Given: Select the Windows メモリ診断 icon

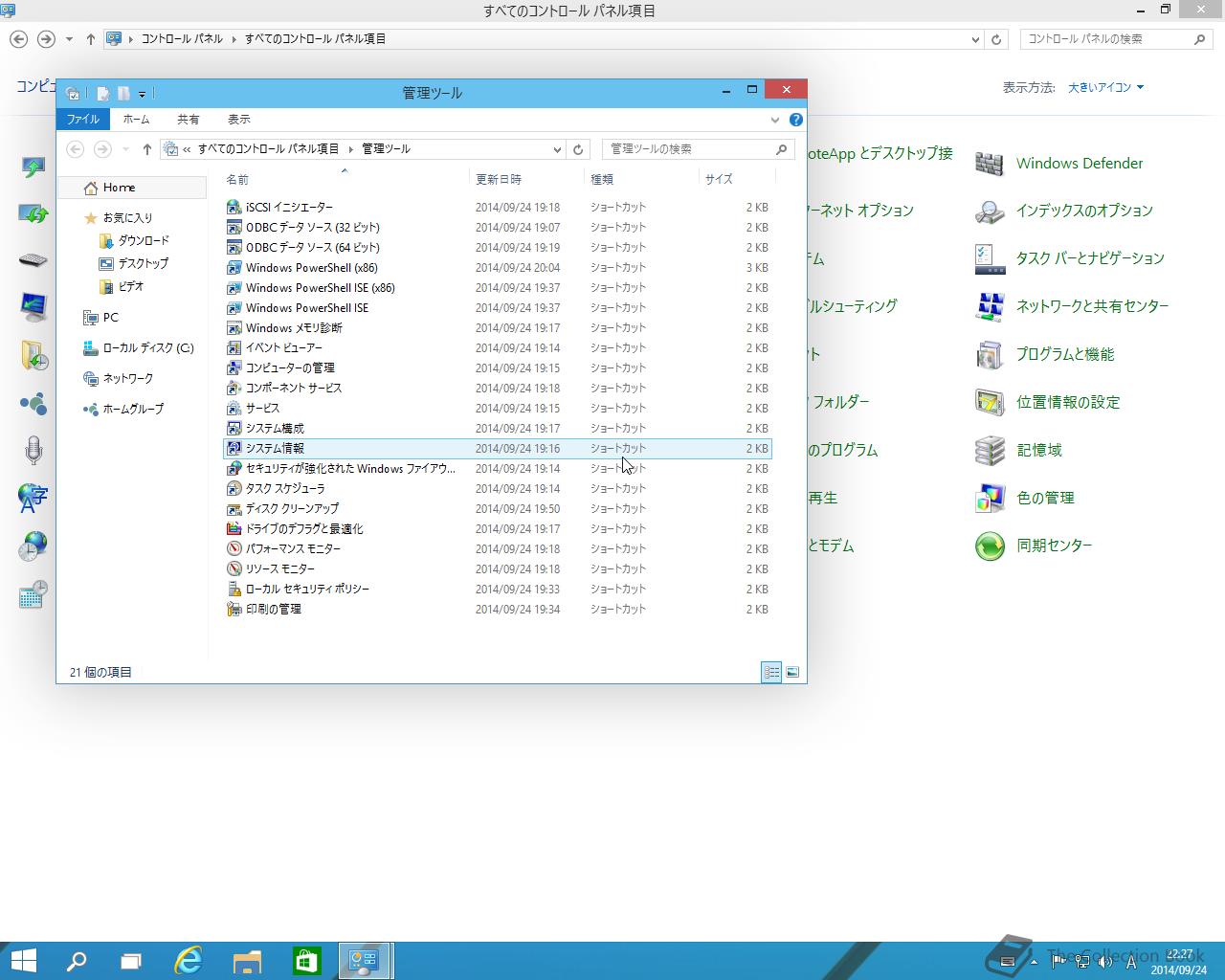Looking at the screenshot, I should pos(234,327).
